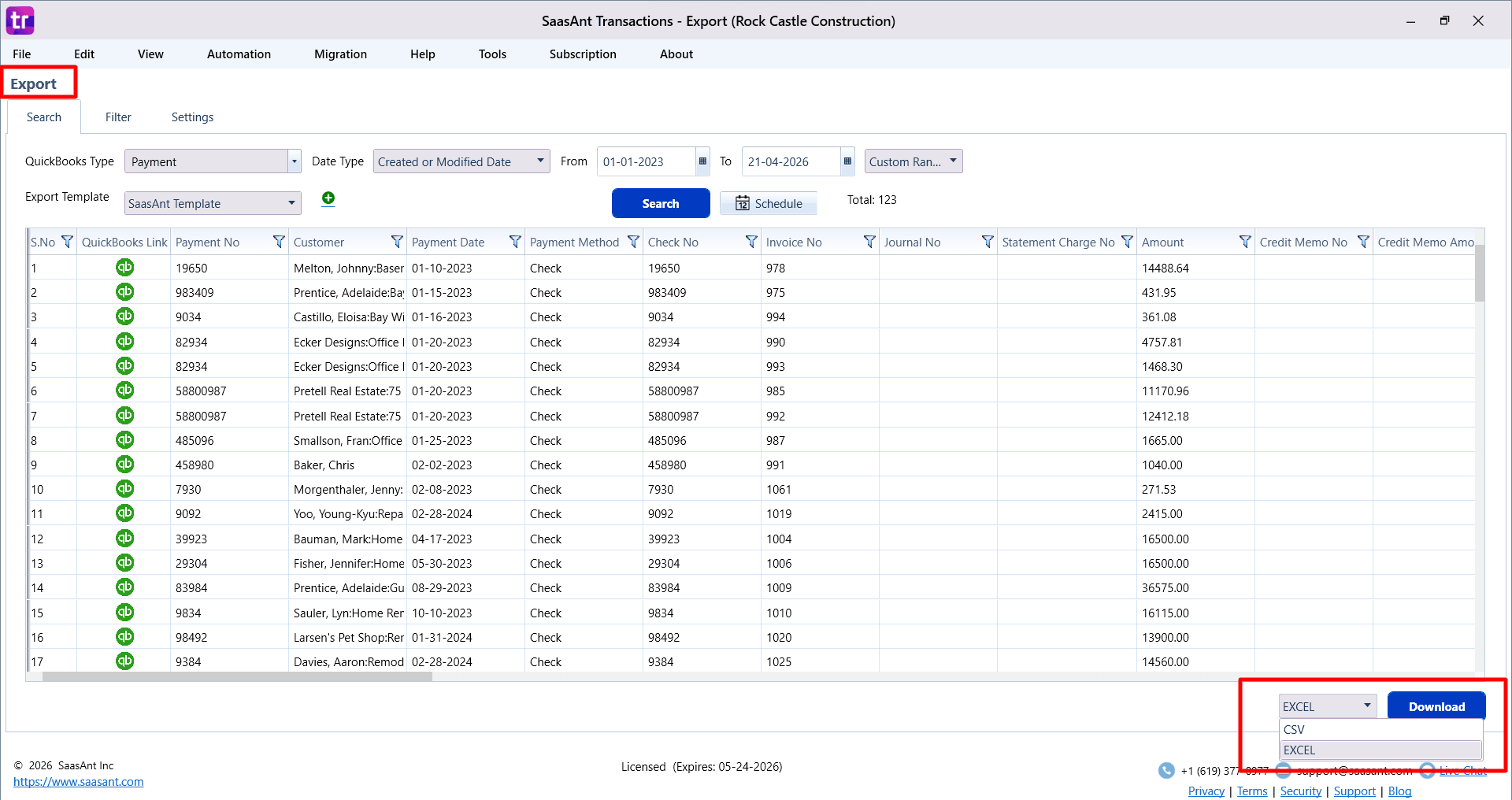Switch to the Filter tab

click(x=118, y=117)
